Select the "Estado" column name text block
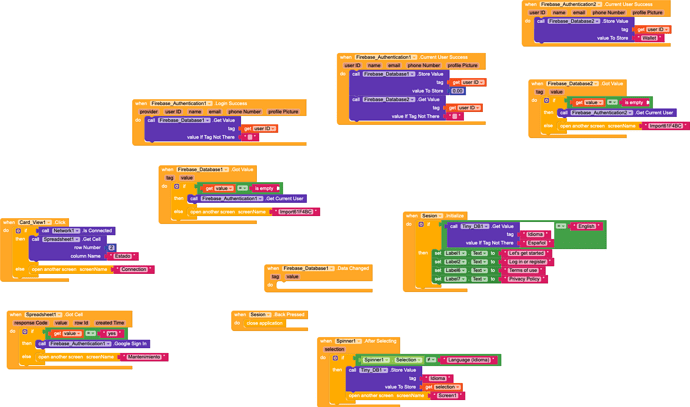The height and width of the screenshot is (407, 690). coord(124,256)
